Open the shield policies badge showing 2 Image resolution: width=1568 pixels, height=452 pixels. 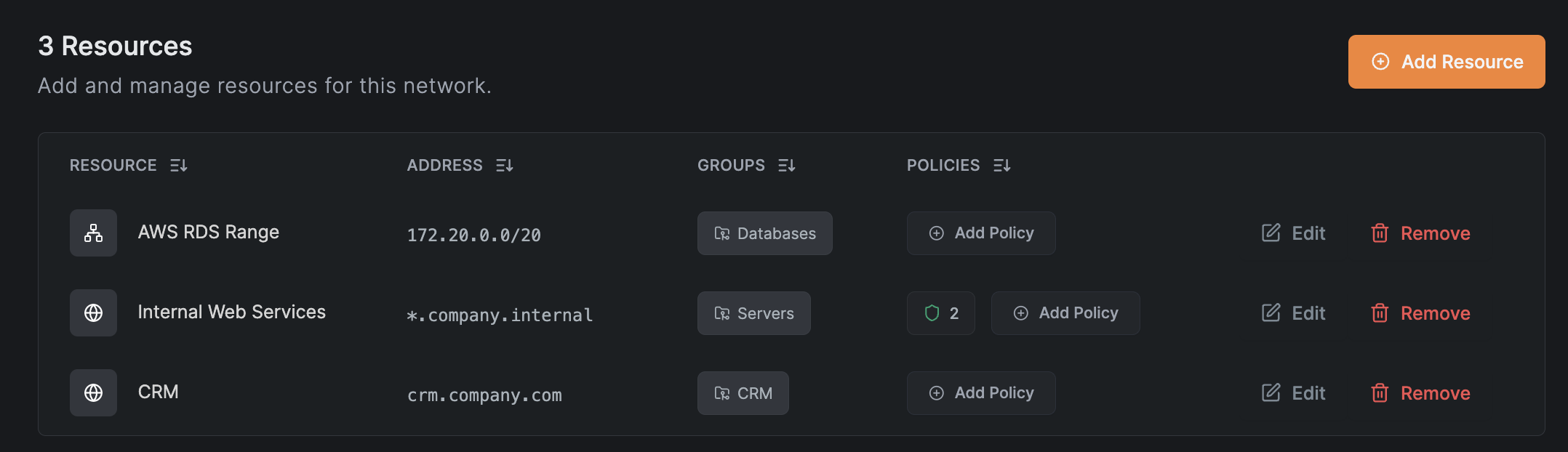click(x=940, y=313)
